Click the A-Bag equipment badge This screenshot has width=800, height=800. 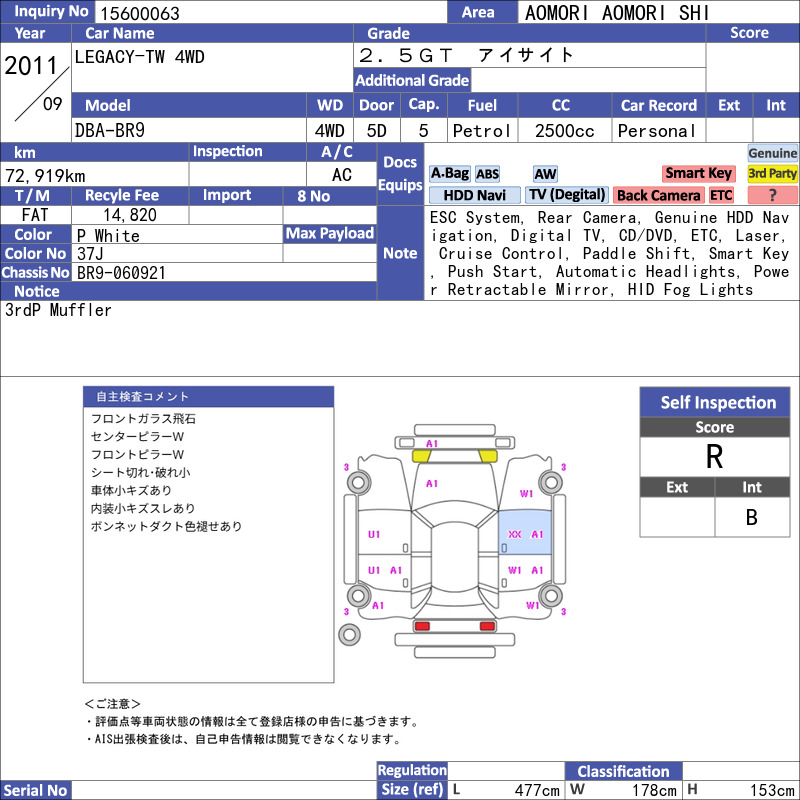tap(449, 174)
